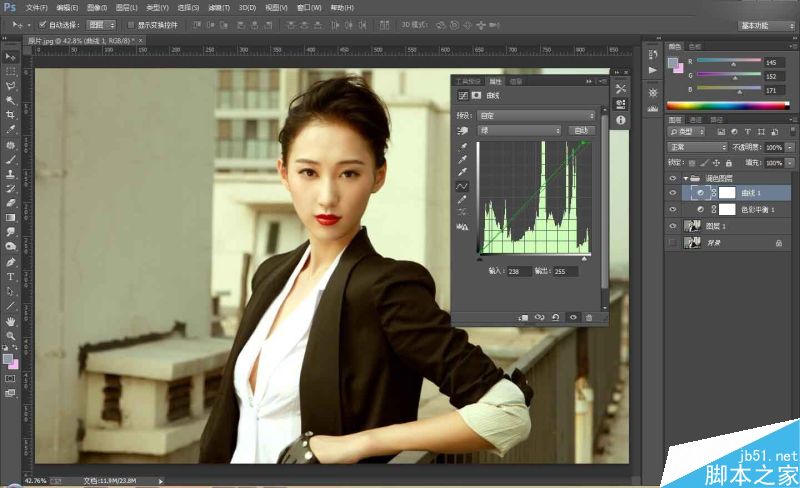
Task: Click the Auto button in Curves
Action: tap(581, 131)
